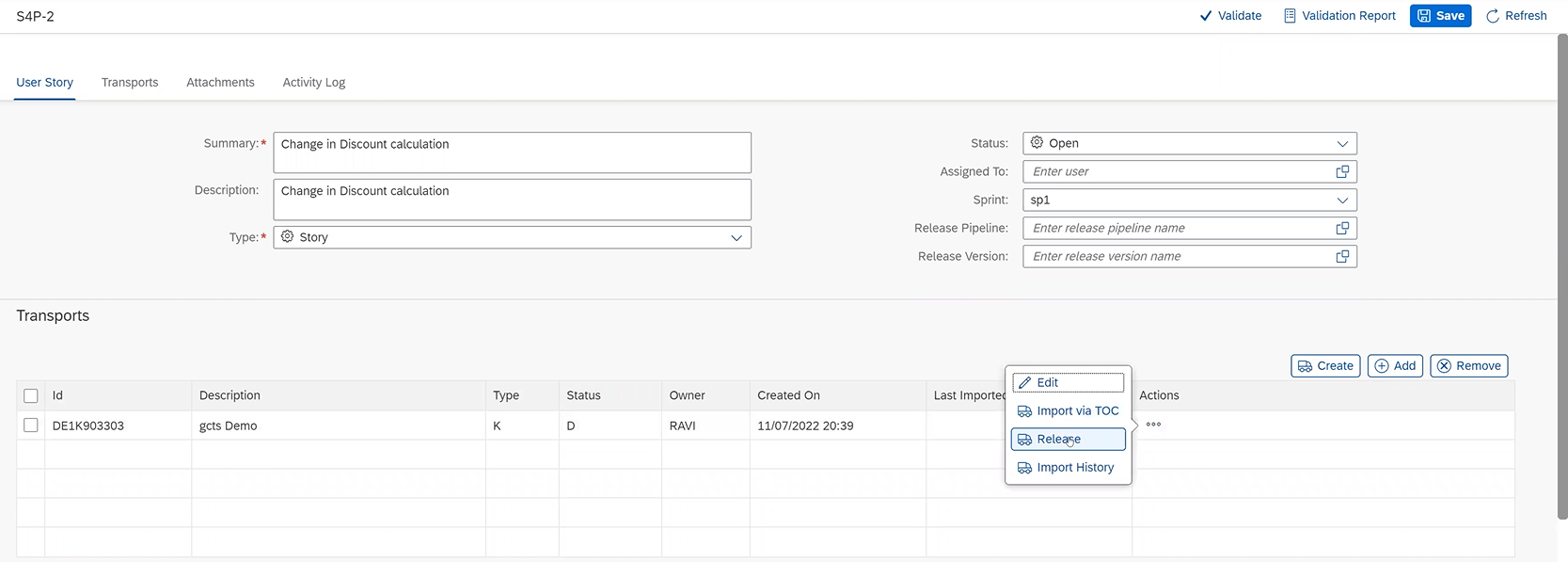Switch to the Activity Log tab
Image resolution: width=1568 pixels, height=562 pixels.
click(313, 83)
